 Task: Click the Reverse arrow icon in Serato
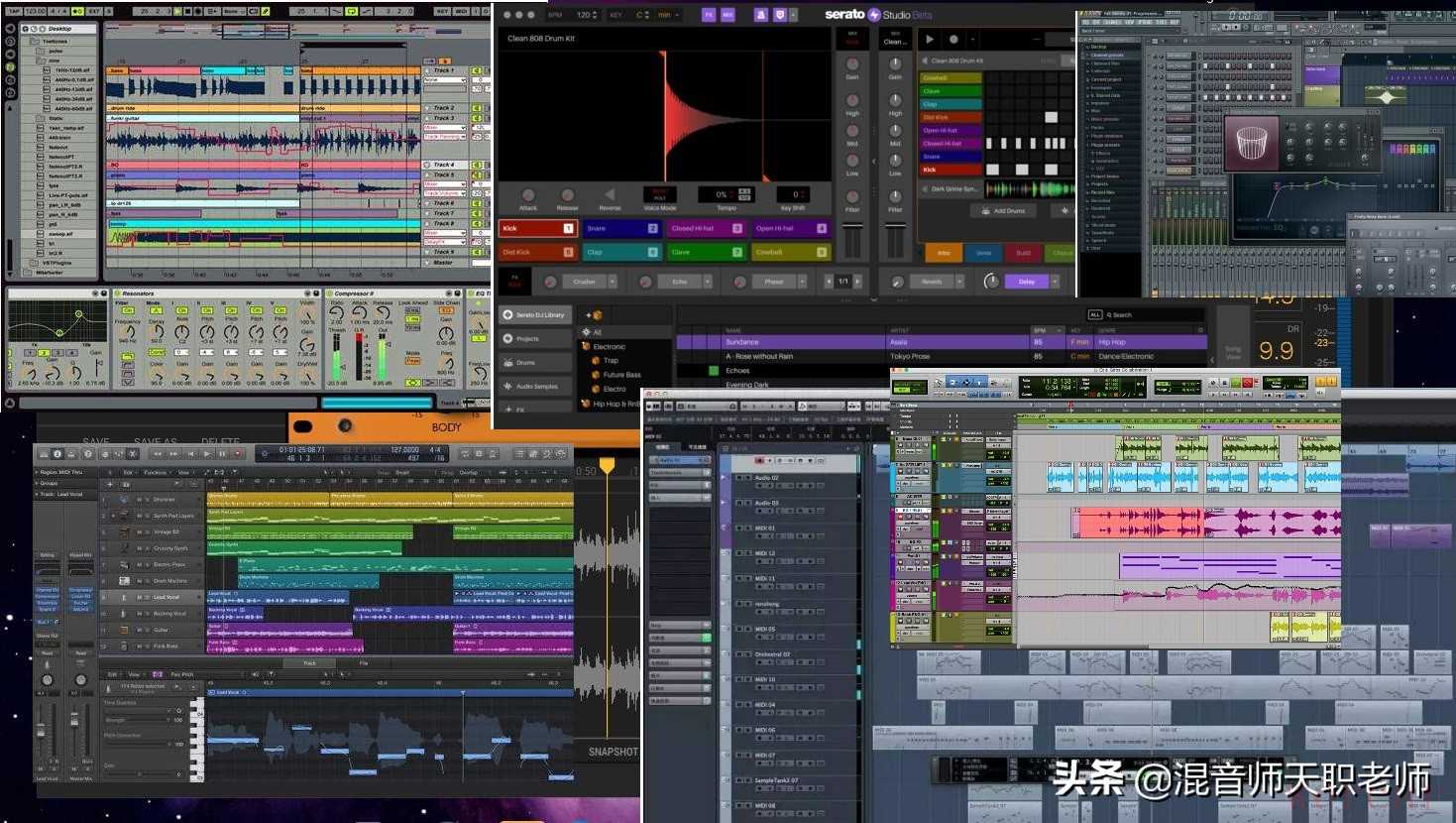click(x=610, y=195)
